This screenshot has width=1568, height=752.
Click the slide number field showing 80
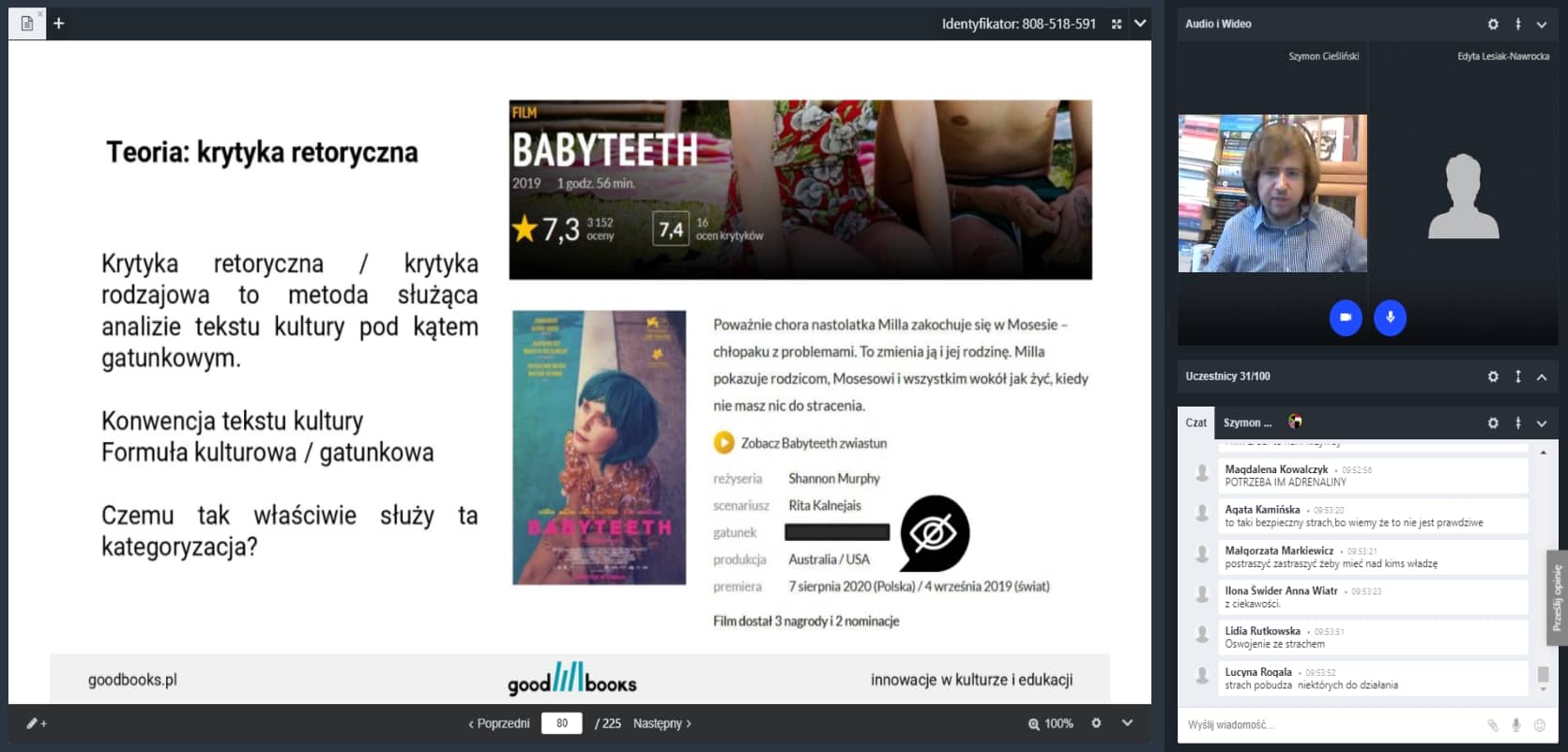pyautogui.click(x=562, y=724)
